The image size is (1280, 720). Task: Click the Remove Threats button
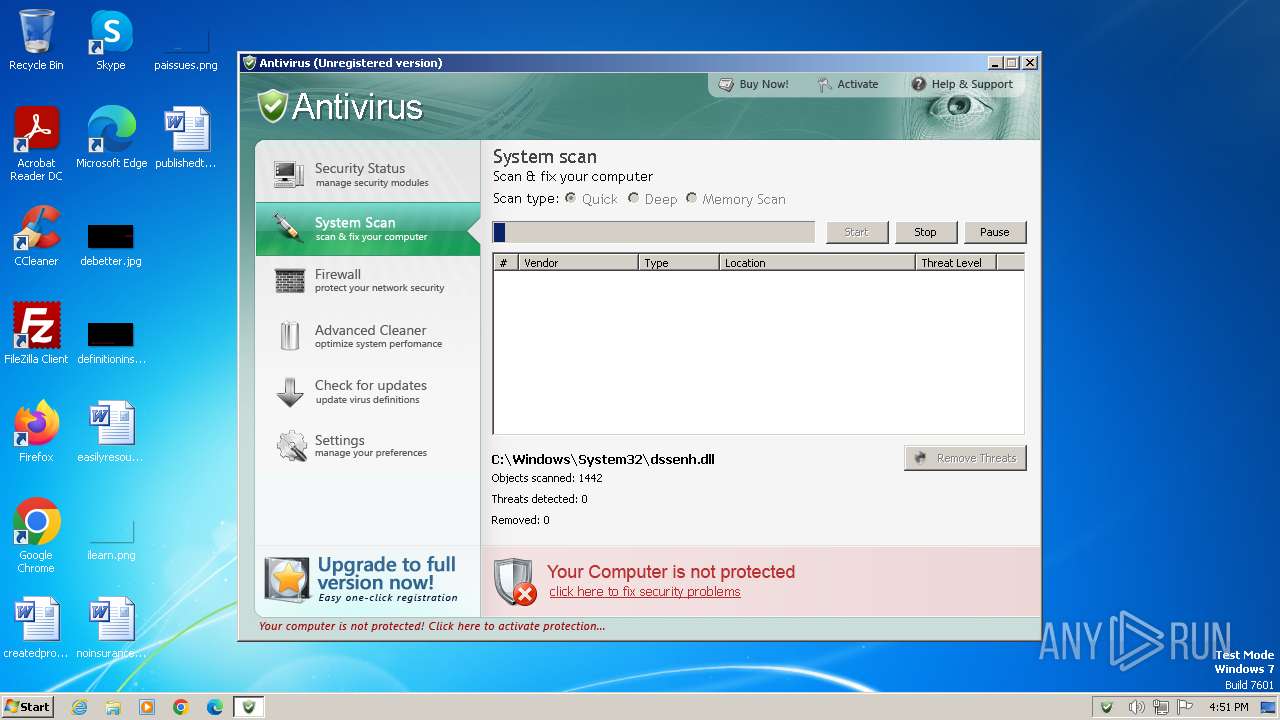click(965, 458)
